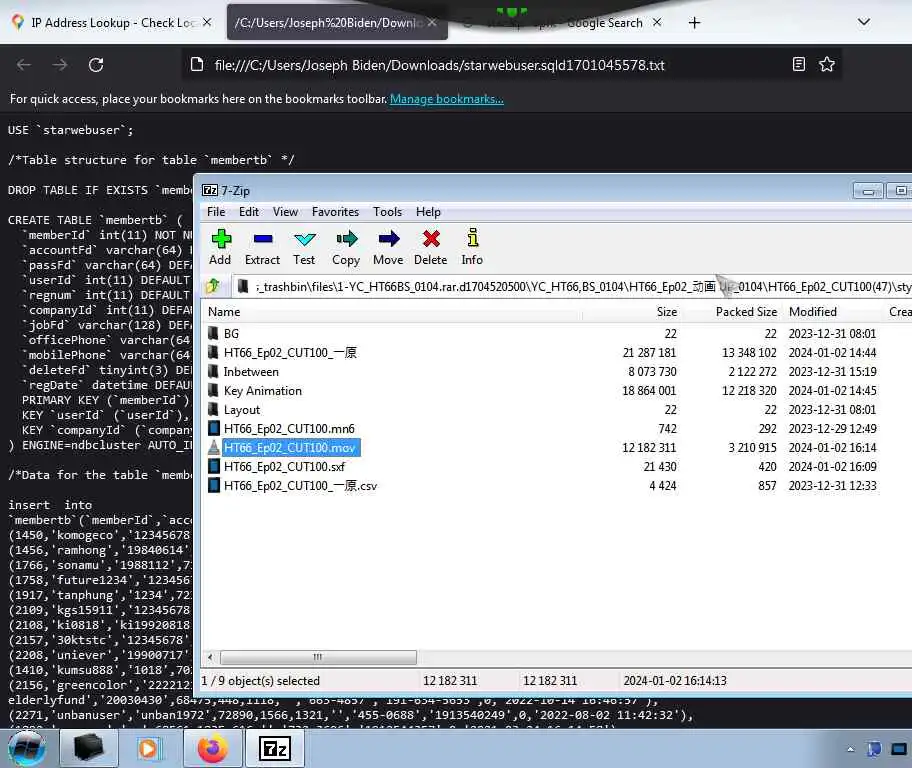This screenshot has width=912, height=768.
Task: Open the Manage bookmarks link
Action: (447, 99)
